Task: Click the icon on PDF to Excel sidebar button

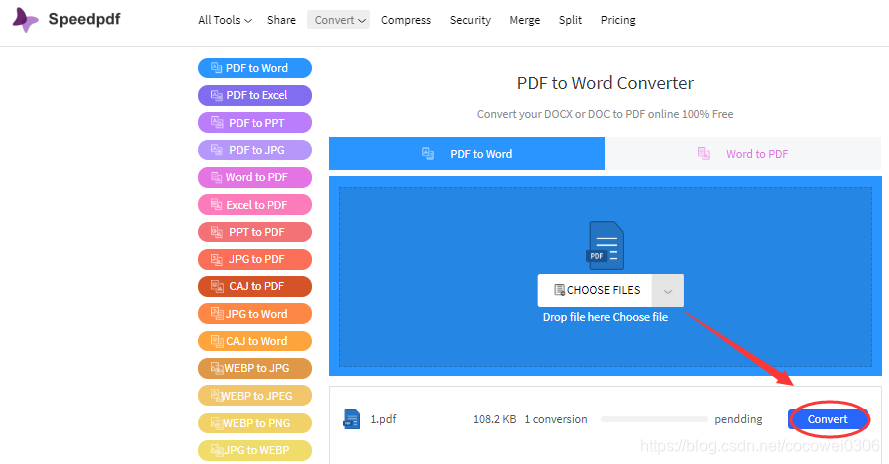Action: click(217, 95)
